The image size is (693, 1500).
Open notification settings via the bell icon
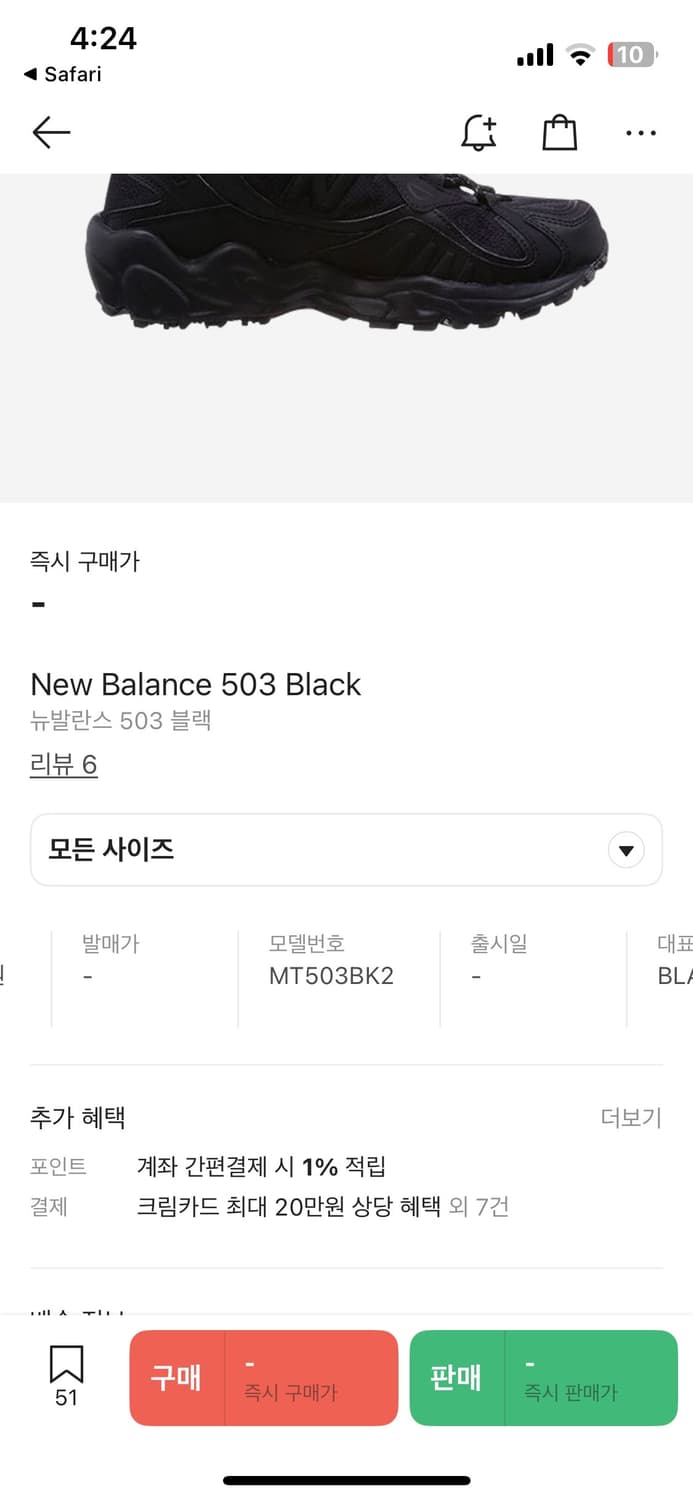tap(479, 131)
